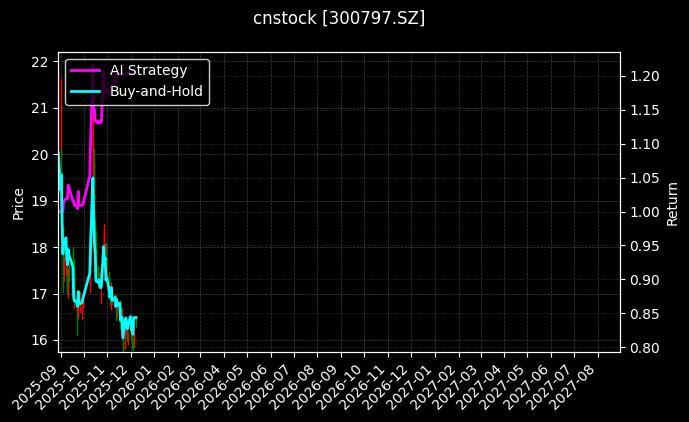Click the 19 price tick label
The height and width of the screenshot is (422, 689).
pos(40,201)
